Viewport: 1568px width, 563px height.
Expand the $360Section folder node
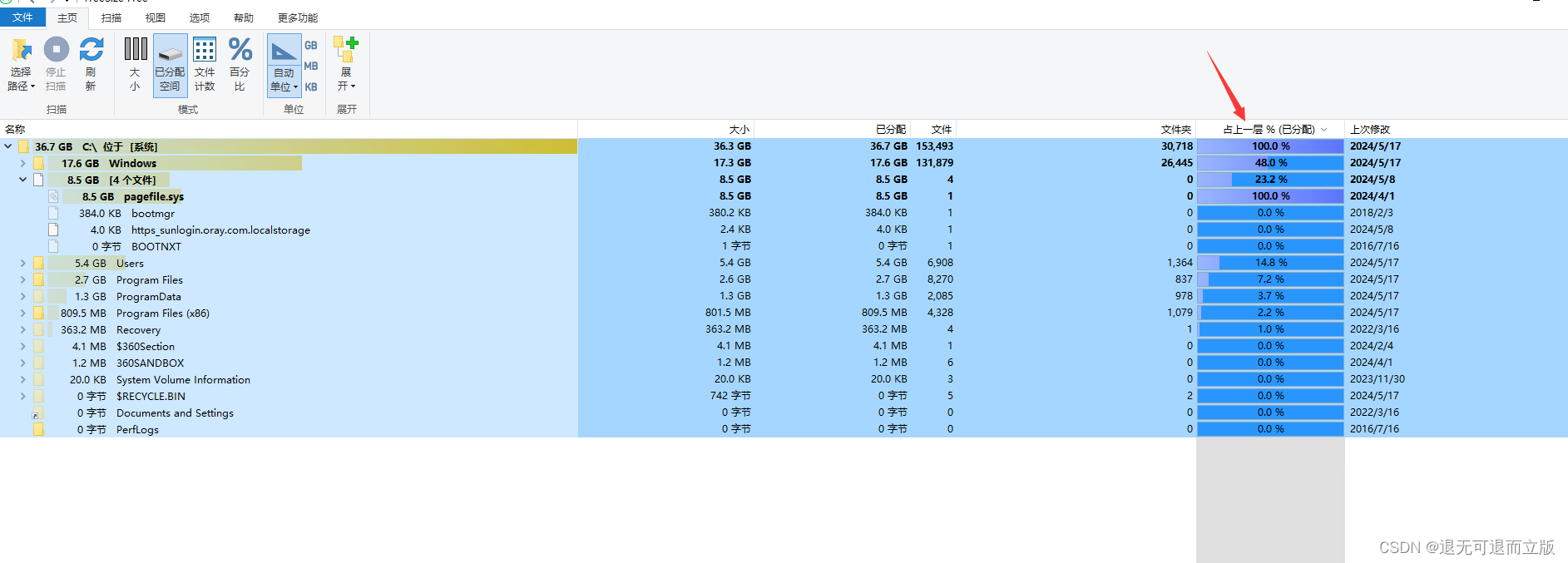[23, 346]
